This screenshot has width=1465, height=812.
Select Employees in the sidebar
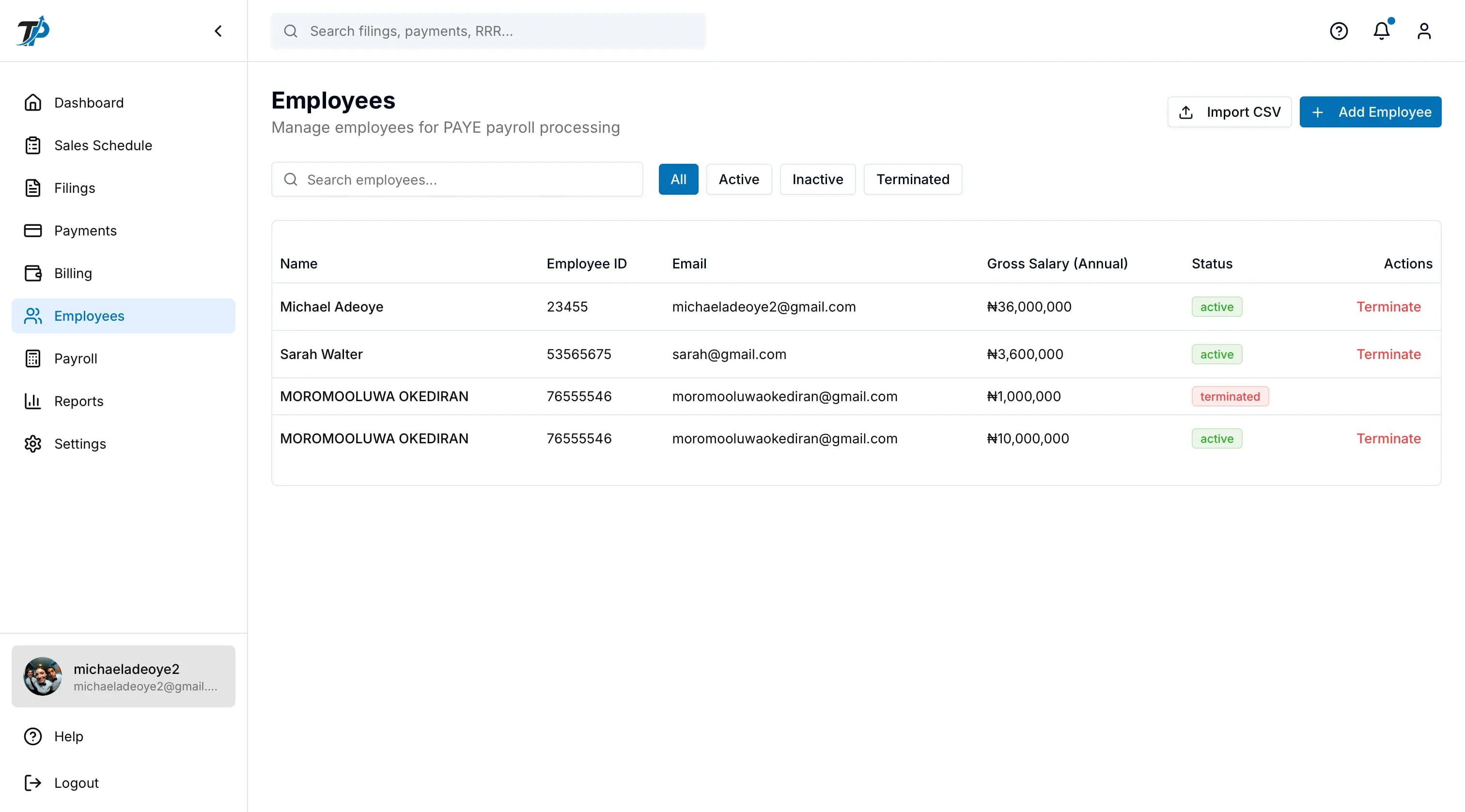tap(124, 315)
